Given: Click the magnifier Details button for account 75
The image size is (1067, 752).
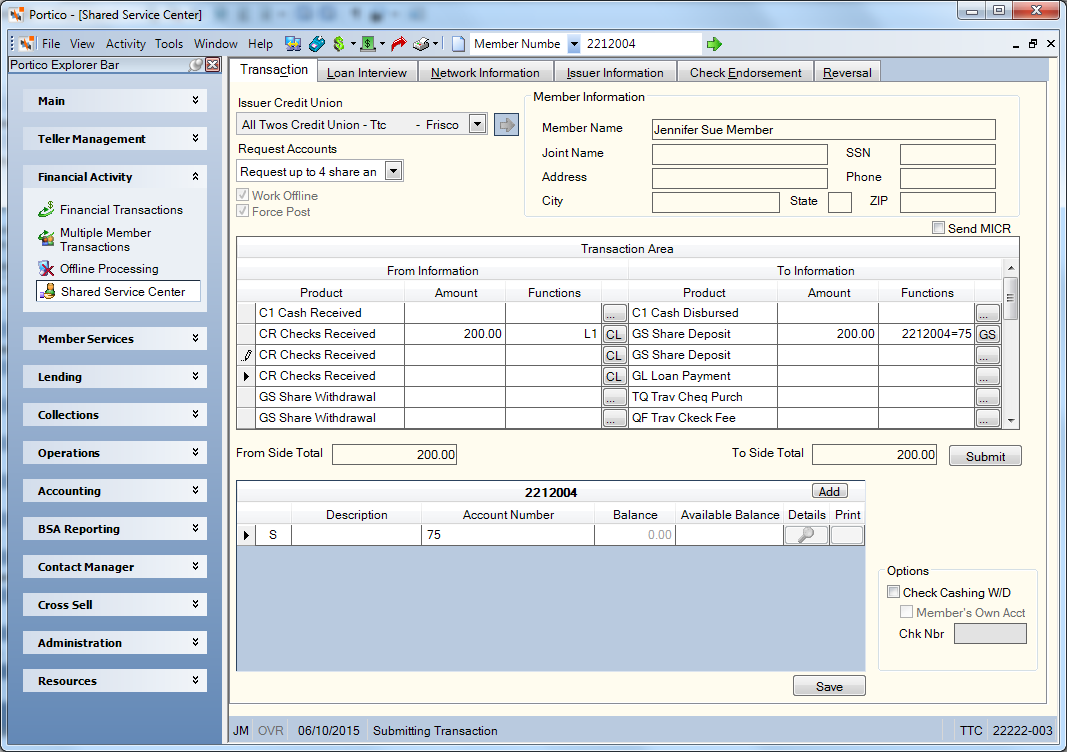Looking at the screenshot, I should tap(806, 535).
